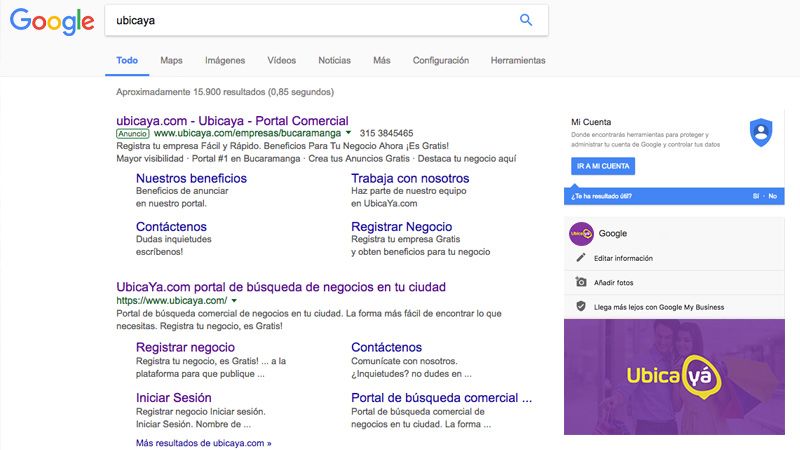The height and width of the screenshot is (450, 800).
Task: Answer No to the helpful question
Action: click(772, 196)
